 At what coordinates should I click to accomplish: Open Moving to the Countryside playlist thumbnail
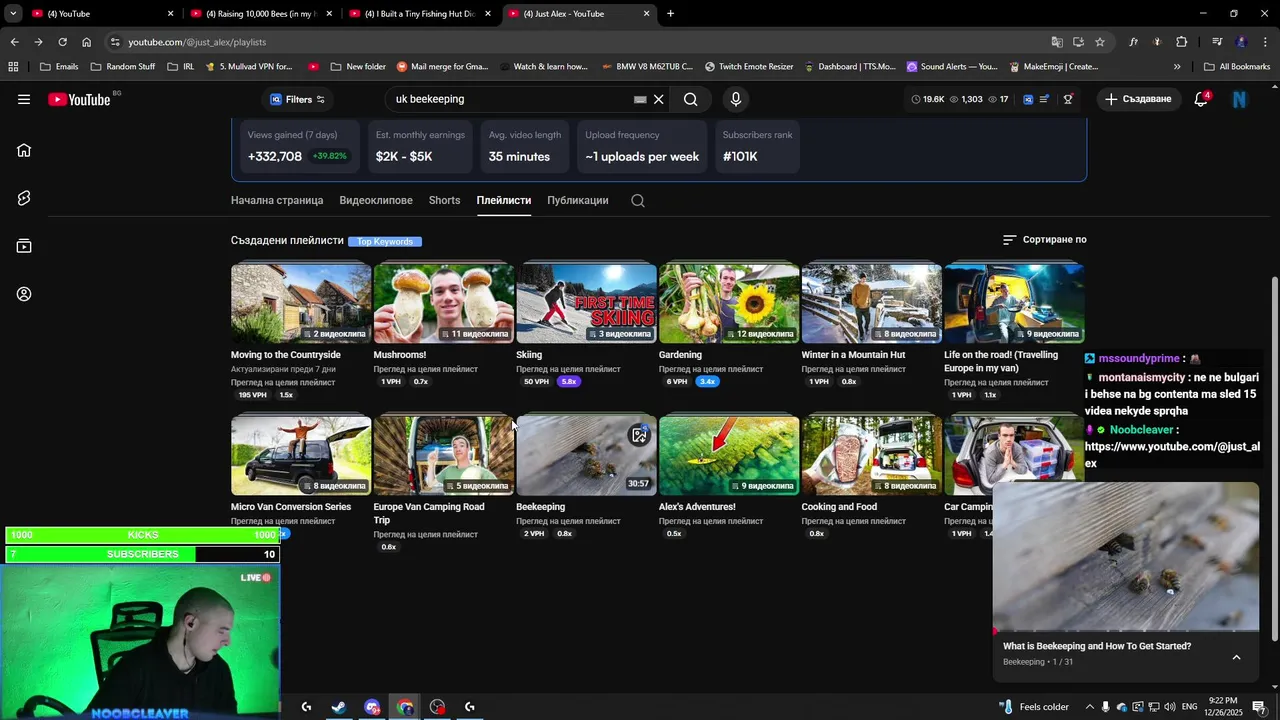(x=301, y=303)
